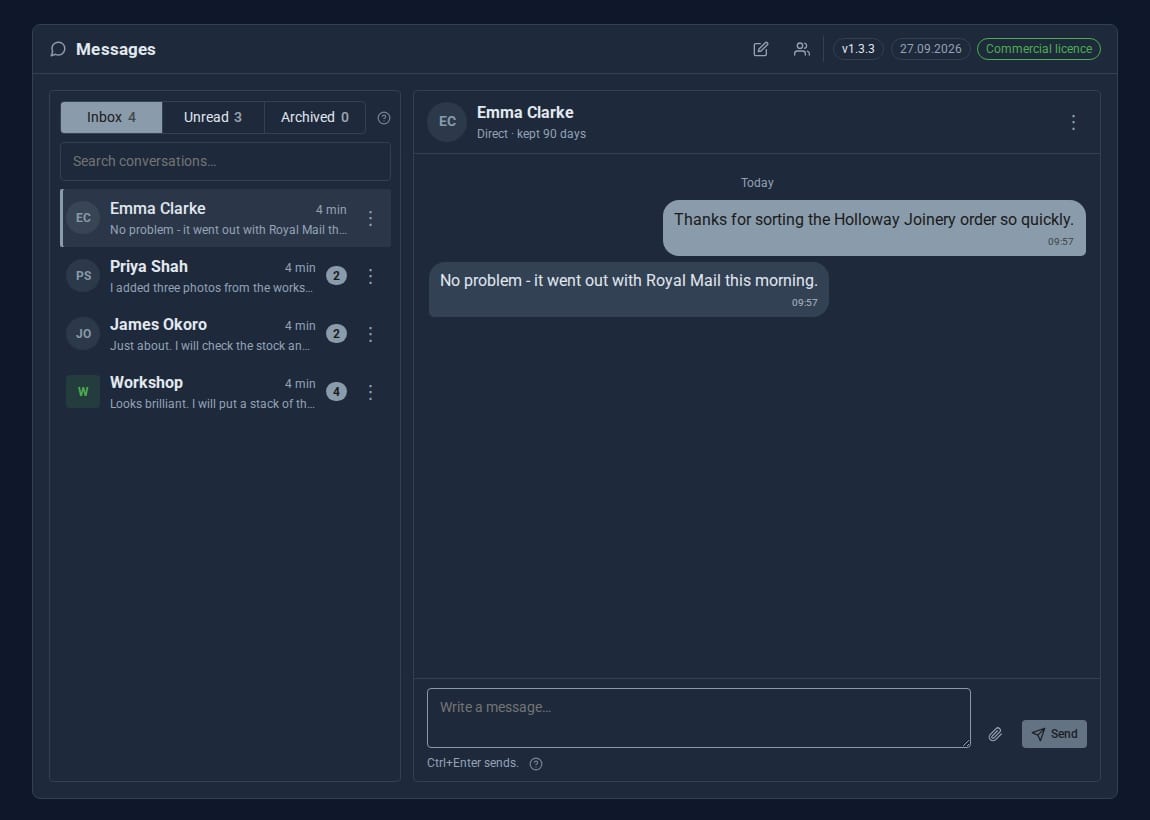Click James Okoro's preview about checking stock

pyautogui.click(x=210, y=346)
